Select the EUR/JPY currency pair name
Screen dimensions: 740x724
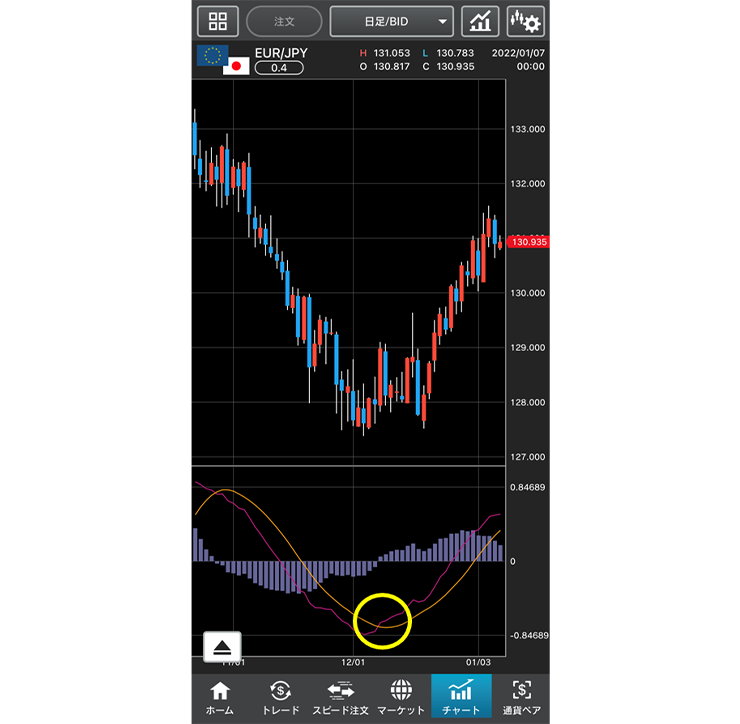coord(284,51)
